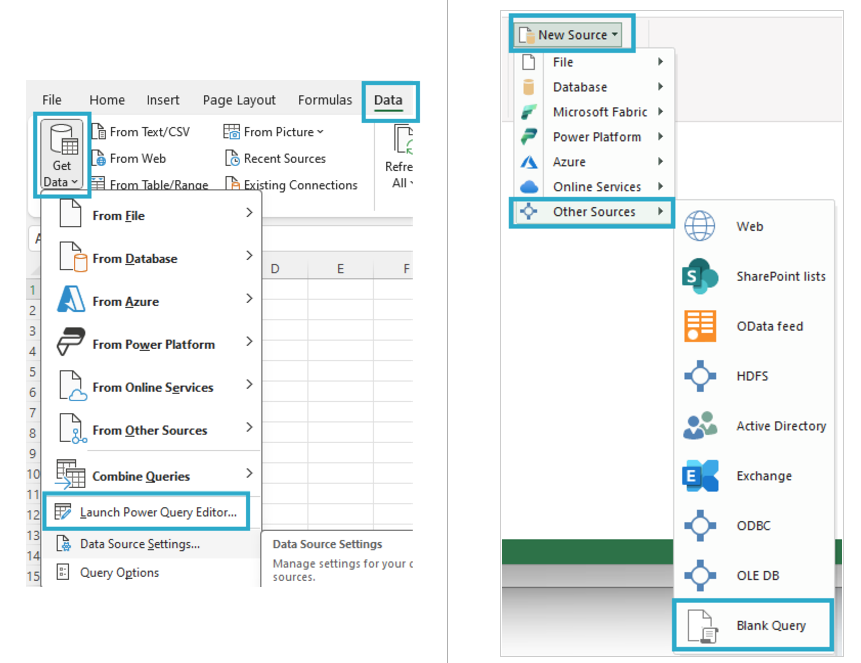Switch to the Home tab

click(x=107, y=100)
